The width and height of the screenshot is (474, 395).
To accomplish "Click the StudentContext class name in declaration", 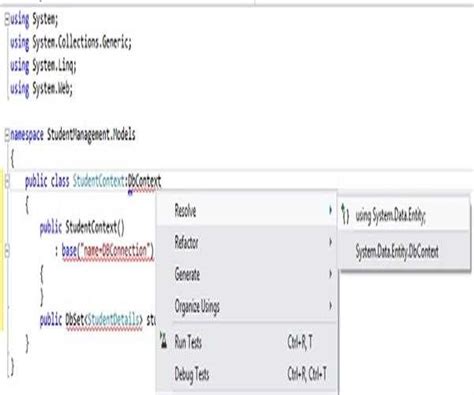I will [x=99, y=182].
